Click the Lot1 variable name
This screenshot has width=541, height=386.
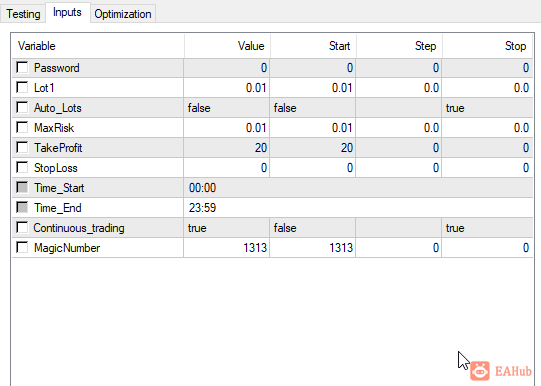pyautogui.click(x=44, y=88)
